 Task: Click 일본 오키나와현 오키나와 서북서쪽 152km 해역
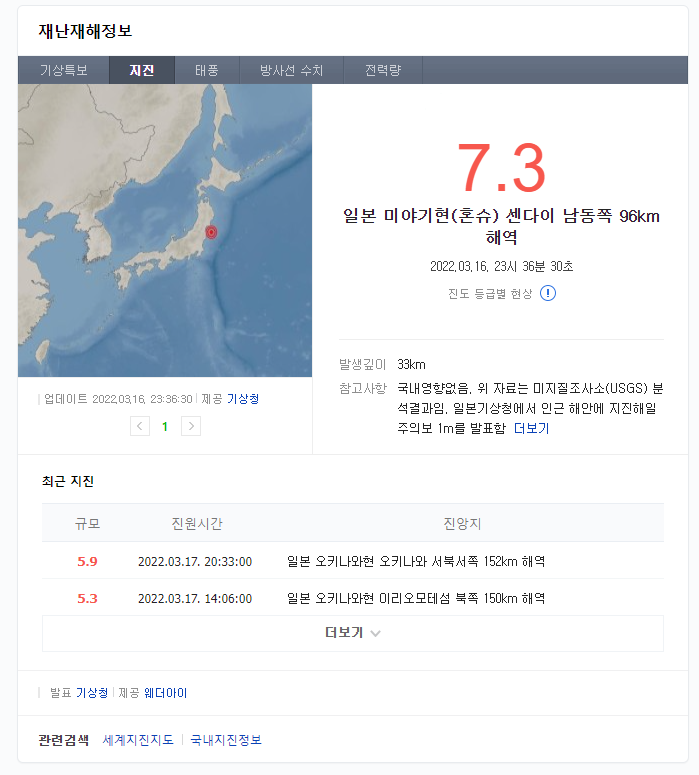(416, 561)
